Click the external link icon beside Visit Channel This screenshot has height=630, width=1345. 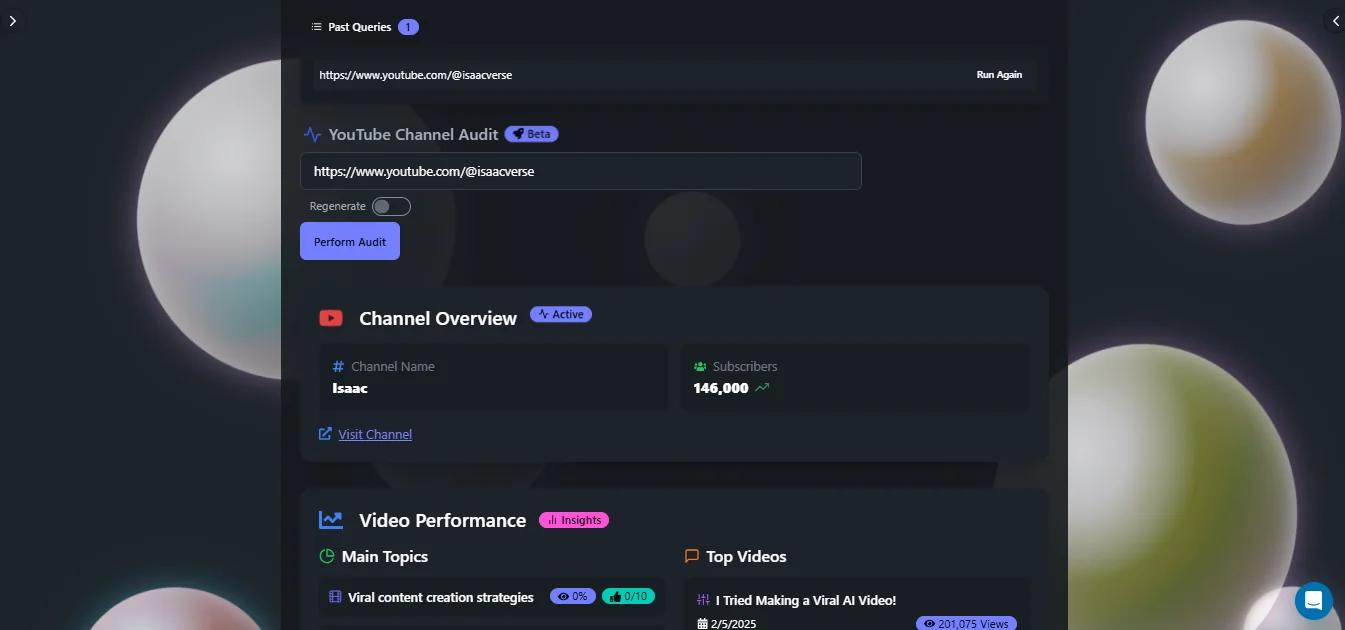coord(325,434)
